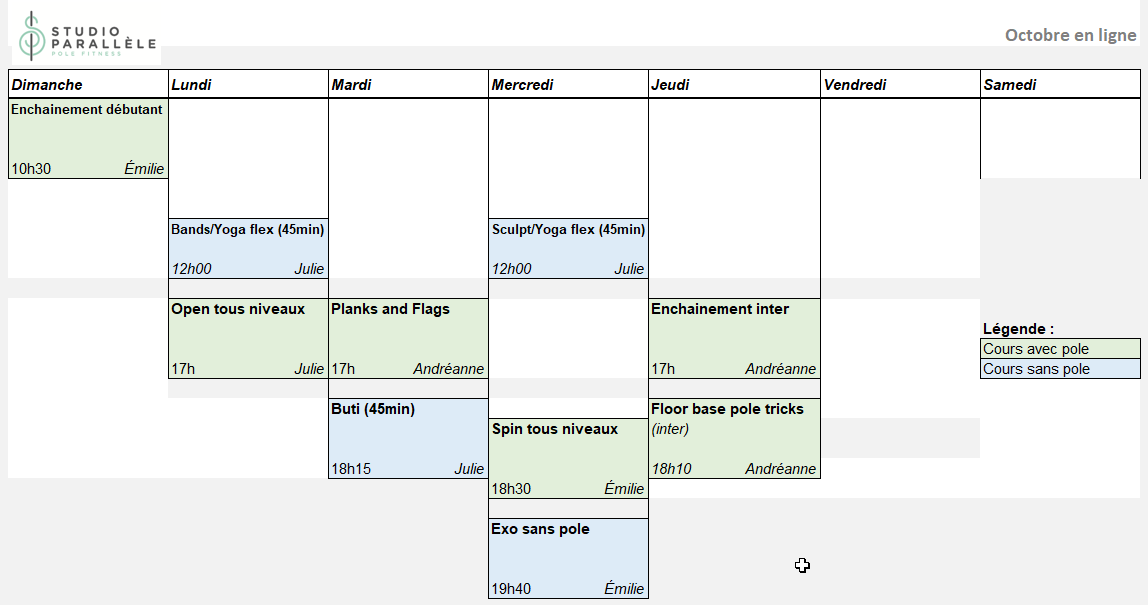Click the blue Cours sans pole legend
The image size is (1148, 605).
coord(1060,369)
